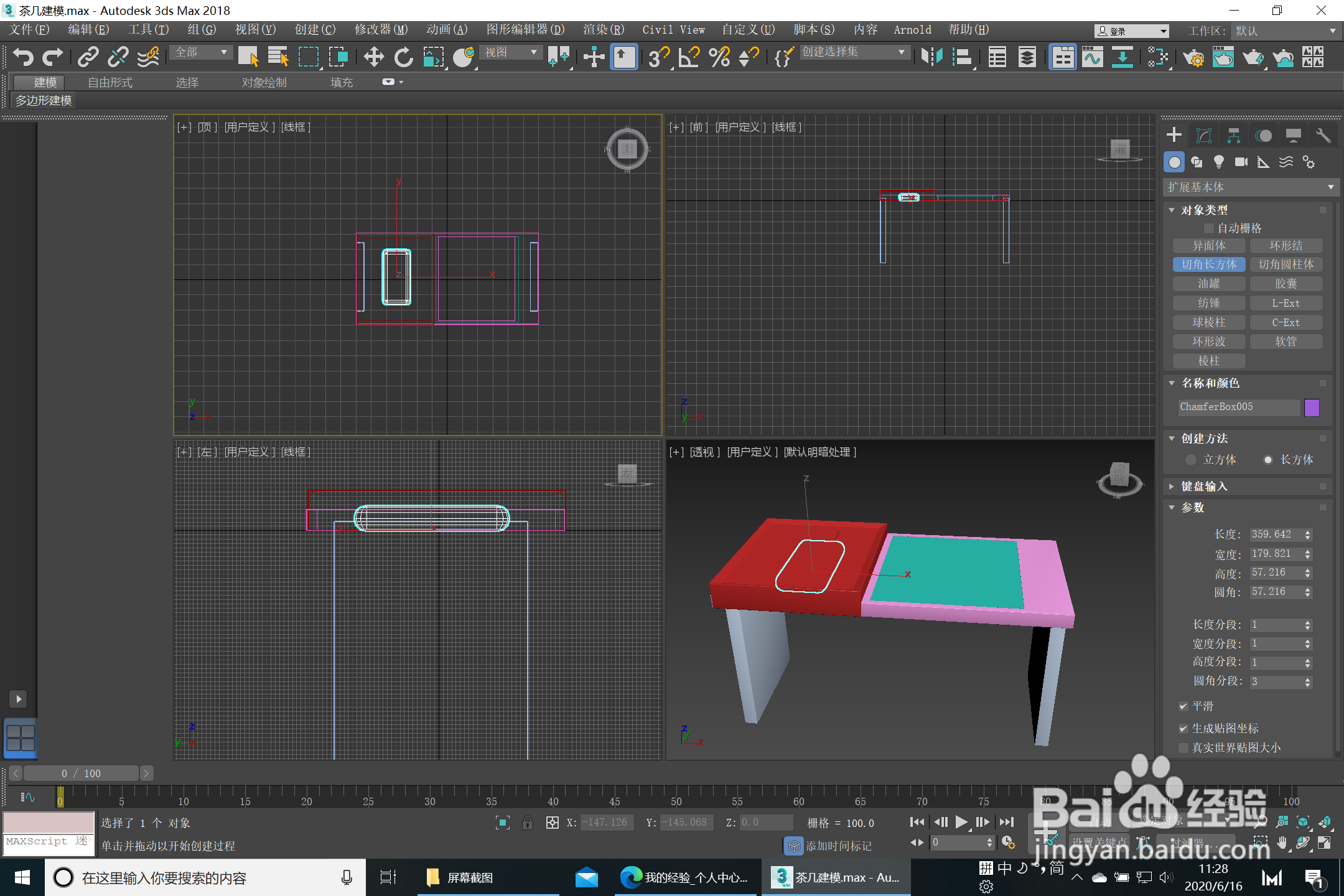Viewport: 1344px width, 896px height.
Task: Activate the Select and Rotate tool
Action: point(404,57)
